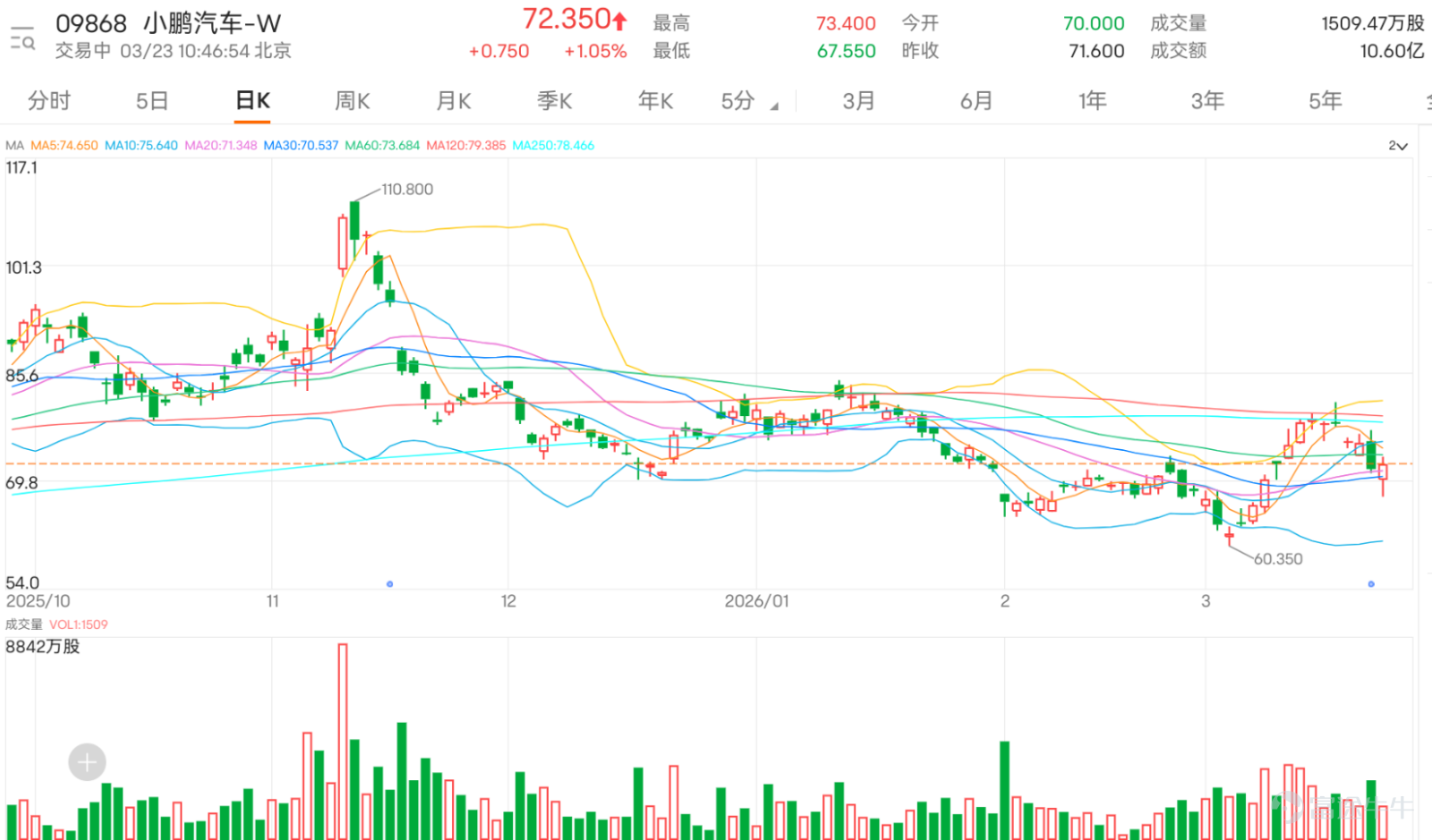This screenshot has height=840, width=1432.
Task: Choose the 1年 range button
Action: (1093, 101)
